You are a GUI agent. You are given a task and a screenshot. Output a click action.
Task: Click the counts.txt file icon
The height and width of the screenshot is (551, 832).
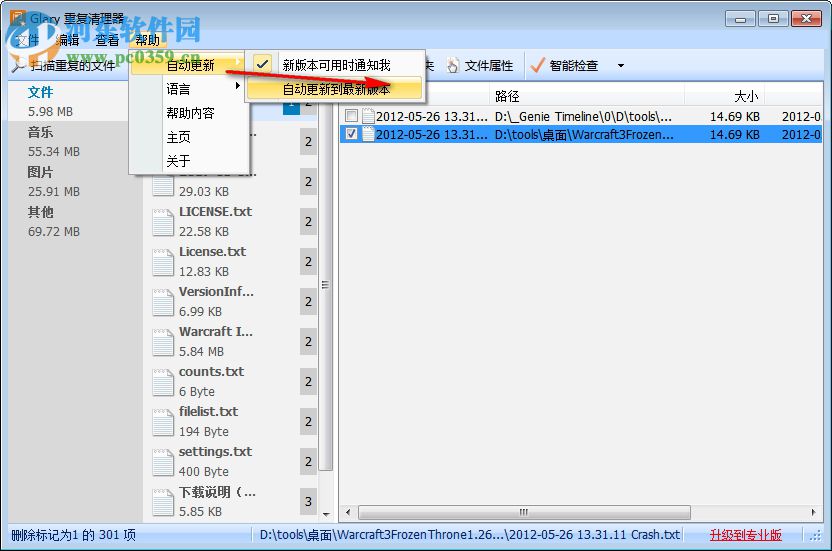click(163, 382)
